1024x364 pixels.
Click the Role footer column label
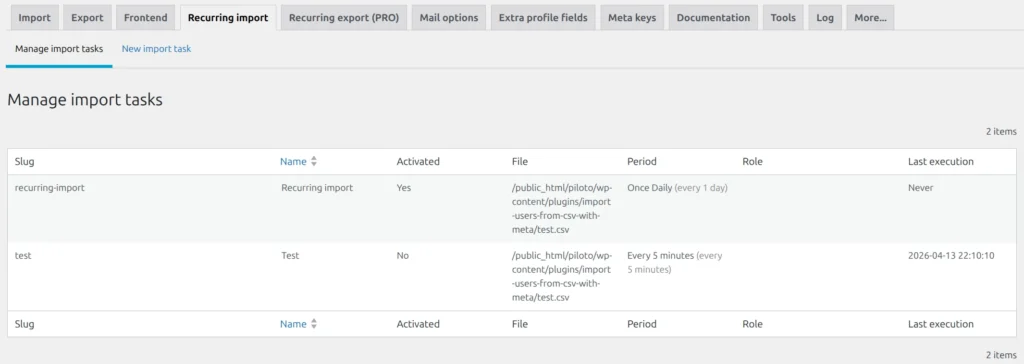752,324
